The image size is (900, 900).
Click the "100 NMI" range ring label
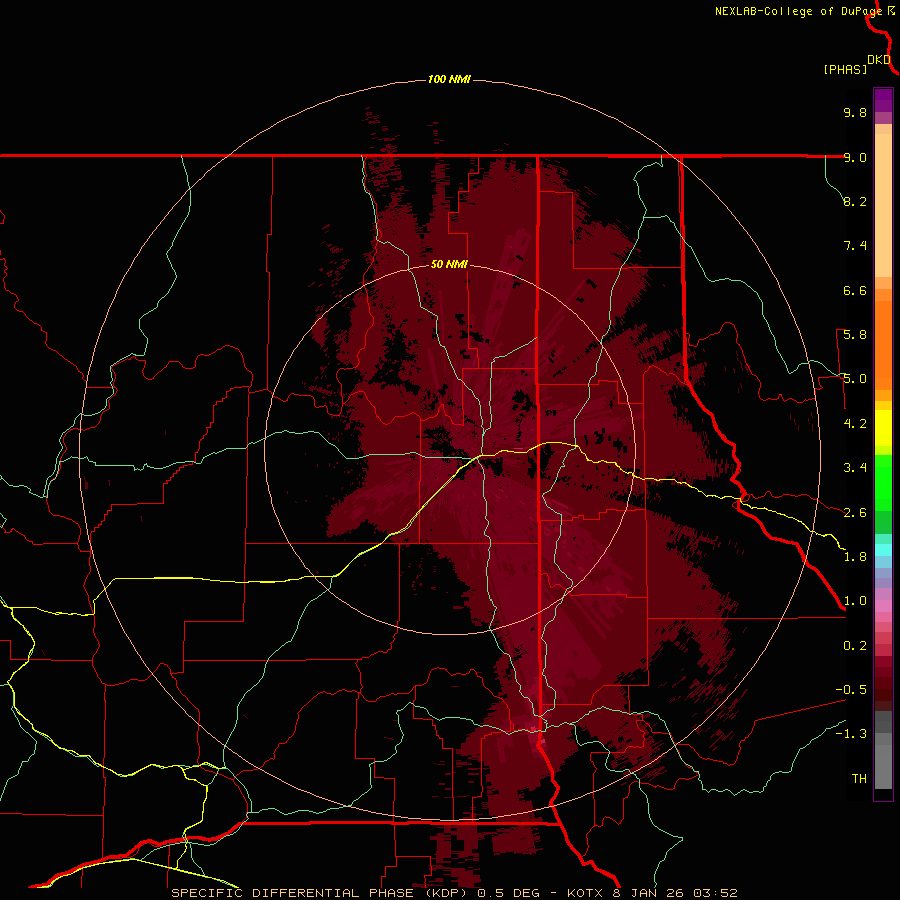tap(449, 79)
